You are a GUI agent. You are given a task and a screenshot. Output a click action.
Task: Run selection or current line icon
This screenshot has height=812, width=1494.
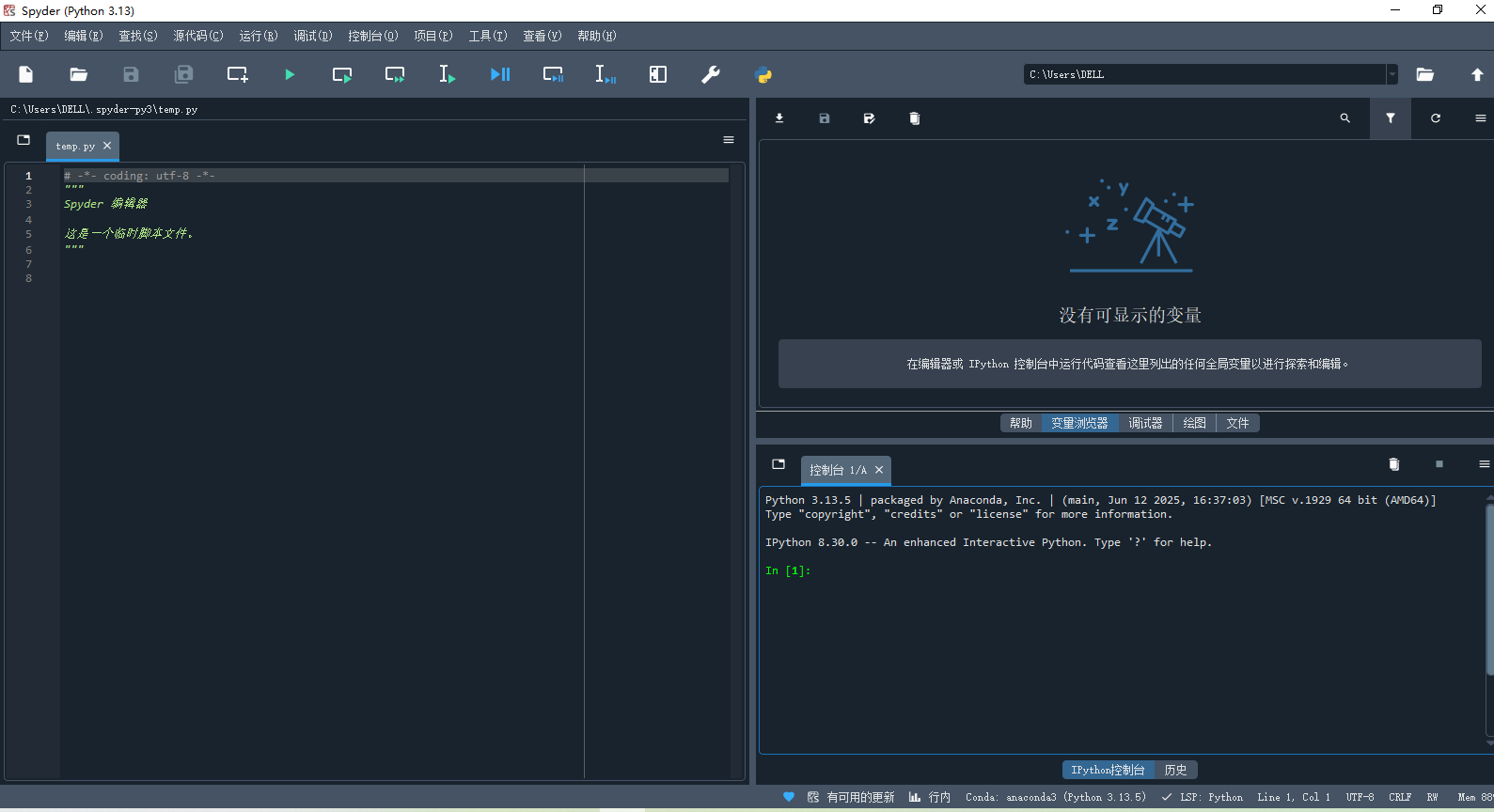coord(448,74)
